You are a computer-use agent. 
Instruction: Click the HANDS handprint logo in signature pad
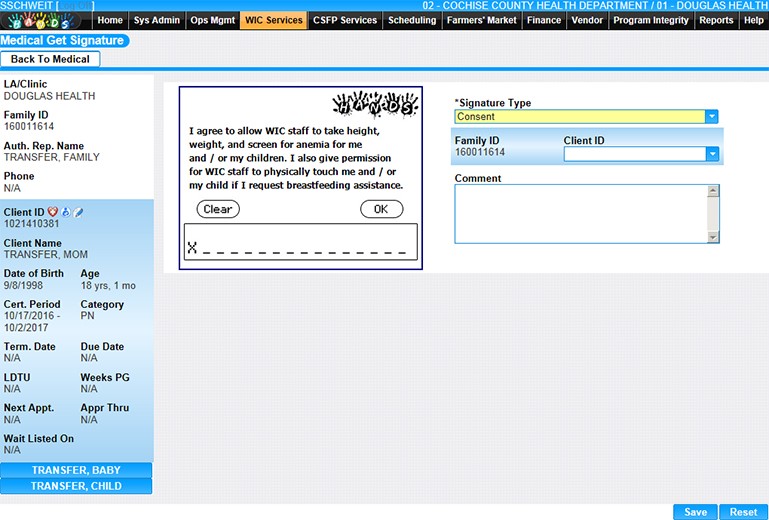pos(374,106)
